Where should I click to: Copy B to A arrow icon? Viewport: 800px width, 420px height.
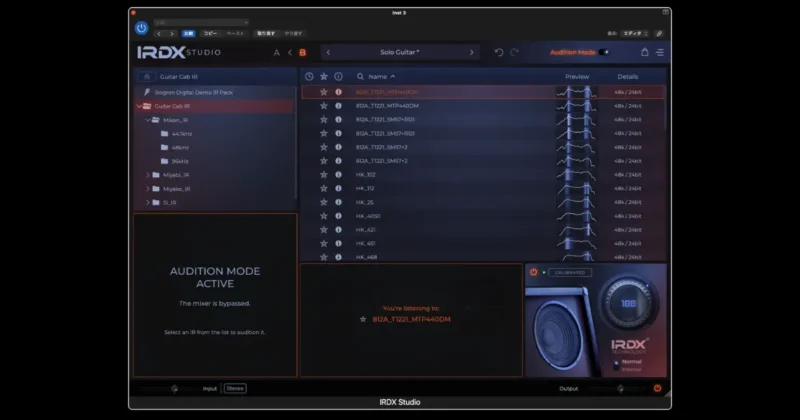(290, 53)
